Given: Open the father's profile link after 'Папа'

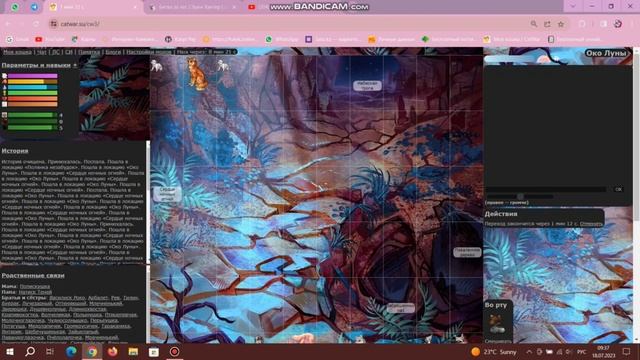Looking at the screenshot, I should 36,292.
